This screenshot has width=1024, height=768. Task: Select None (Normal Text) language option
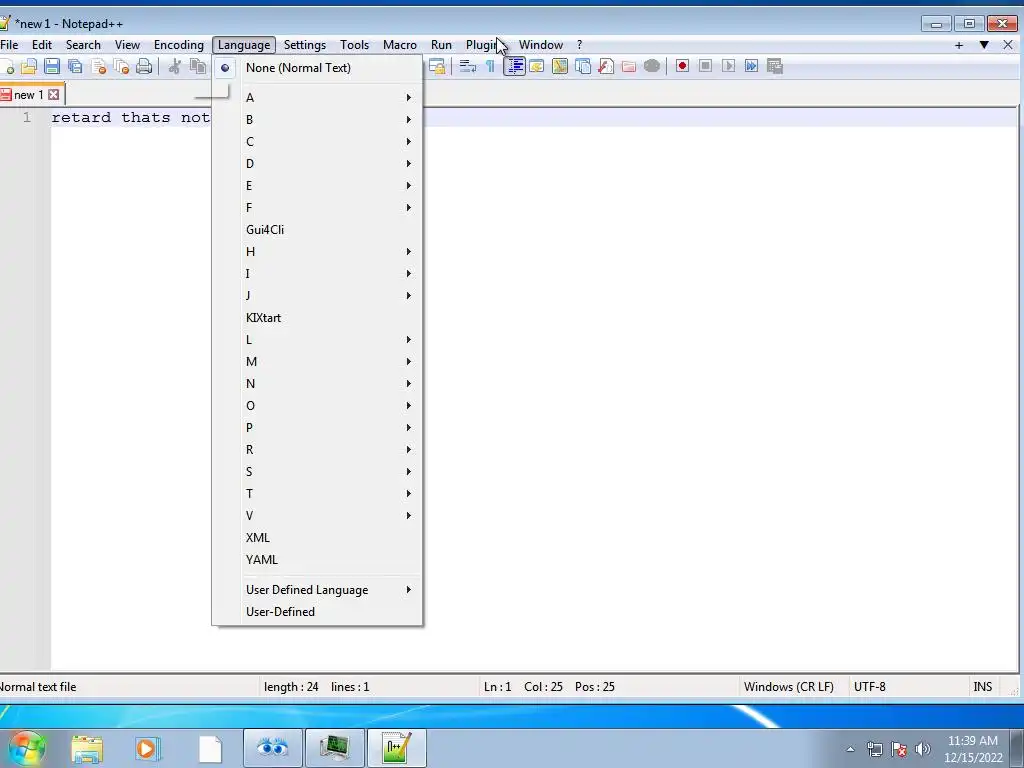317,68
